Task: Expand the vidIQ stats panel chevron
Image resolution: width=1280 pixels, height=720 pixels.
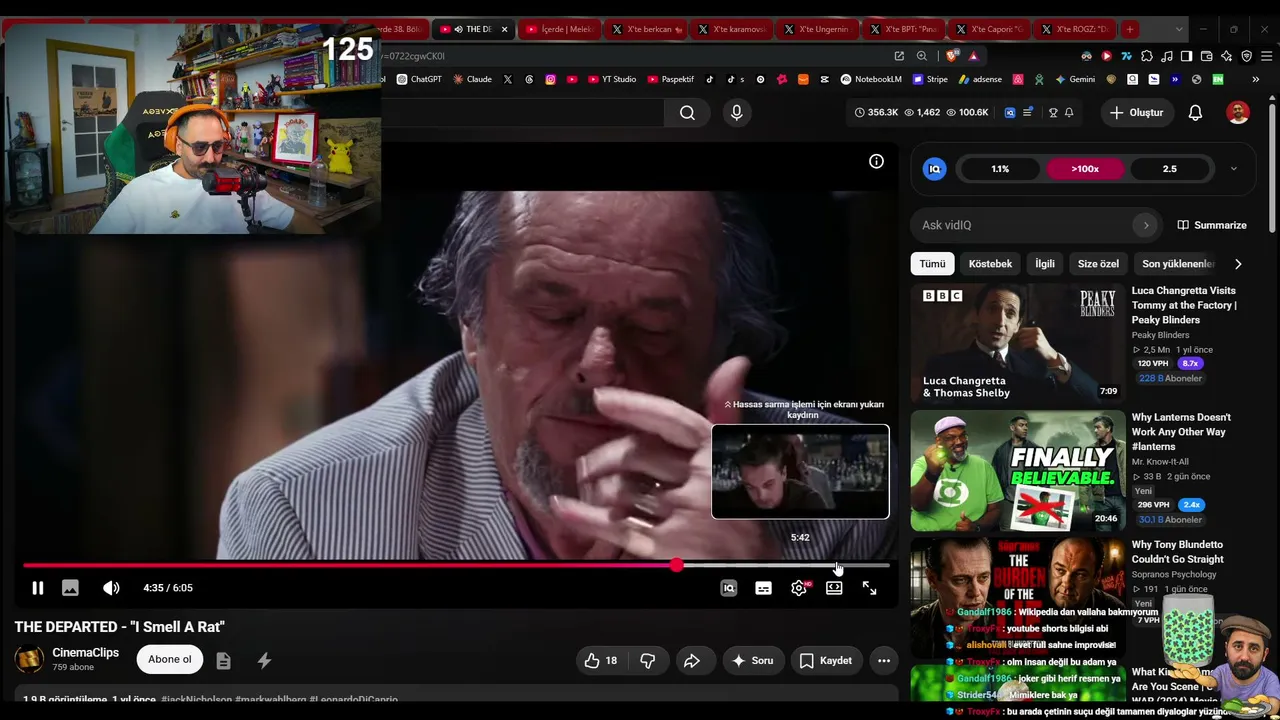Action: (1233, 169)
